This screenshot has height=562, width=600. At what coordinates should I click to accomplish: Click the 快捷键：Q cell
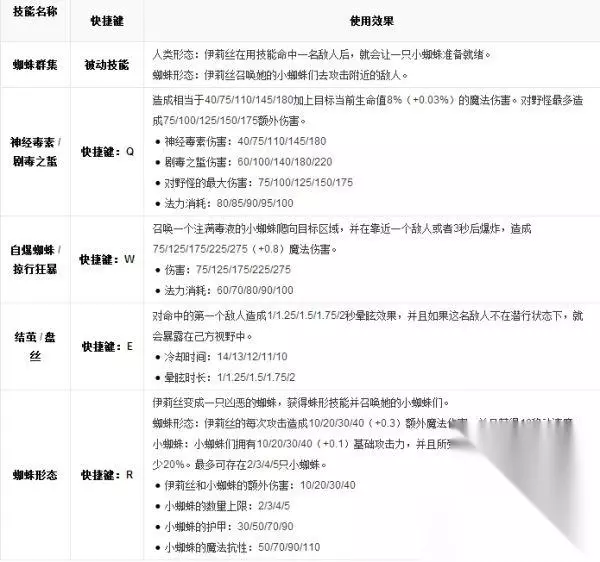point(107,151)
